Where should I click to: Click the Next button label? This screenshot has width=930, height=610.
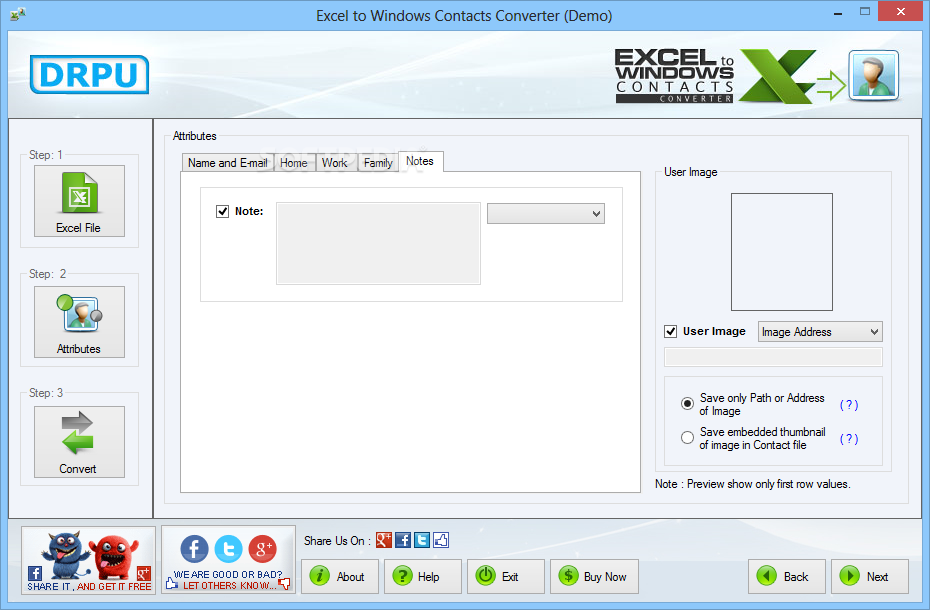click(x=877, y=577)
